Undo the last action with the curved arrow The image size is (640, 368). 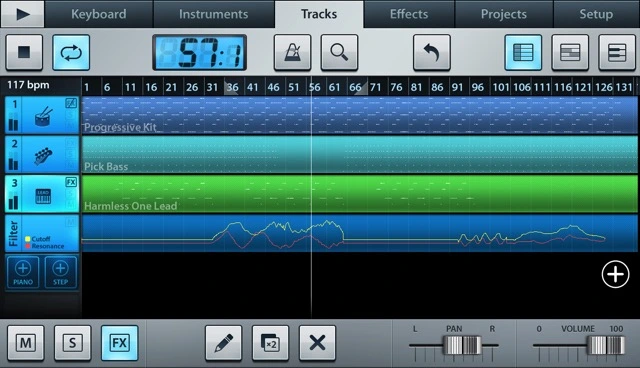click(x=432, y=52)
